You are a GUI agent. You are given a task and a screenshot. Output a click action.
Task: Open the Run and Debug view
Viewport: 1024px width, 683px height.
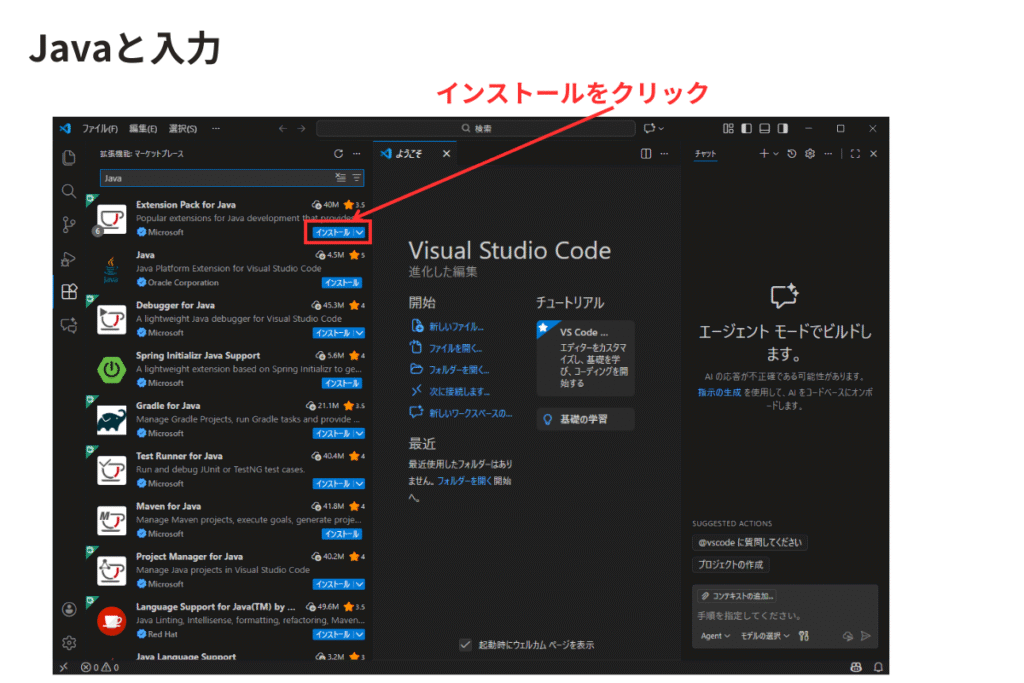[69, 259]
